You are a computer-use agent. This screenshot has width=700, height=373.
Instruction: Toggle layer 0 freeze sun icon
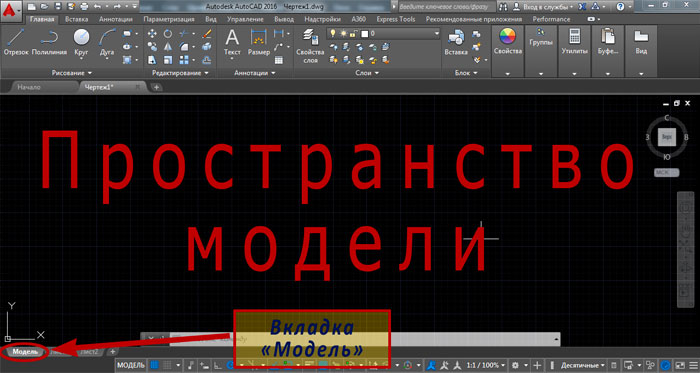pos(343,33)
